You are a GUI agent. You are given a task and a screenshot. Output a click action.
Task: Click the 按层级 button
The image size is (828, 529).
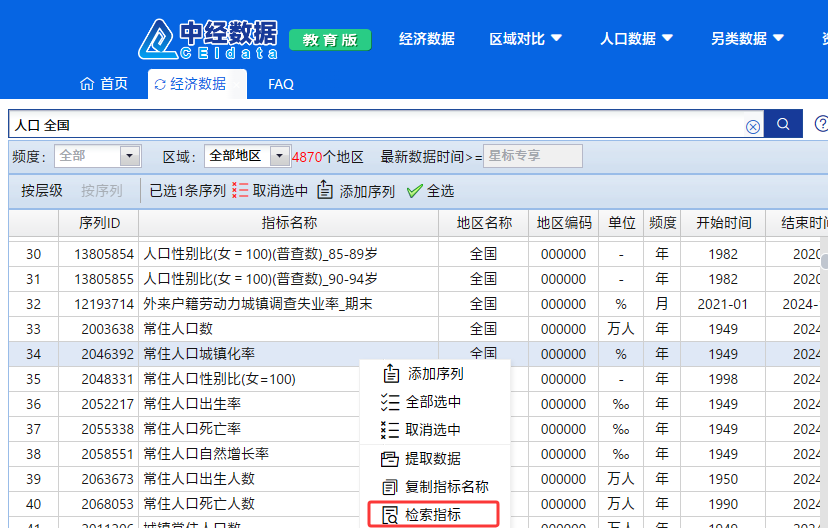(x=42, y=191)
